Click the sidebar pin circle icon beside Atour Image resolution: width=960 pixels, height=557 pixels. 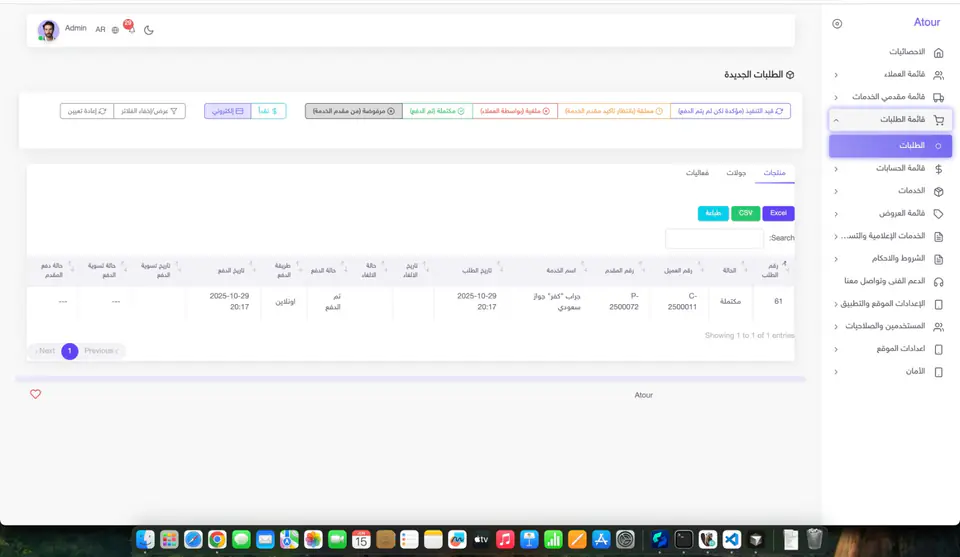pos(837,23)
